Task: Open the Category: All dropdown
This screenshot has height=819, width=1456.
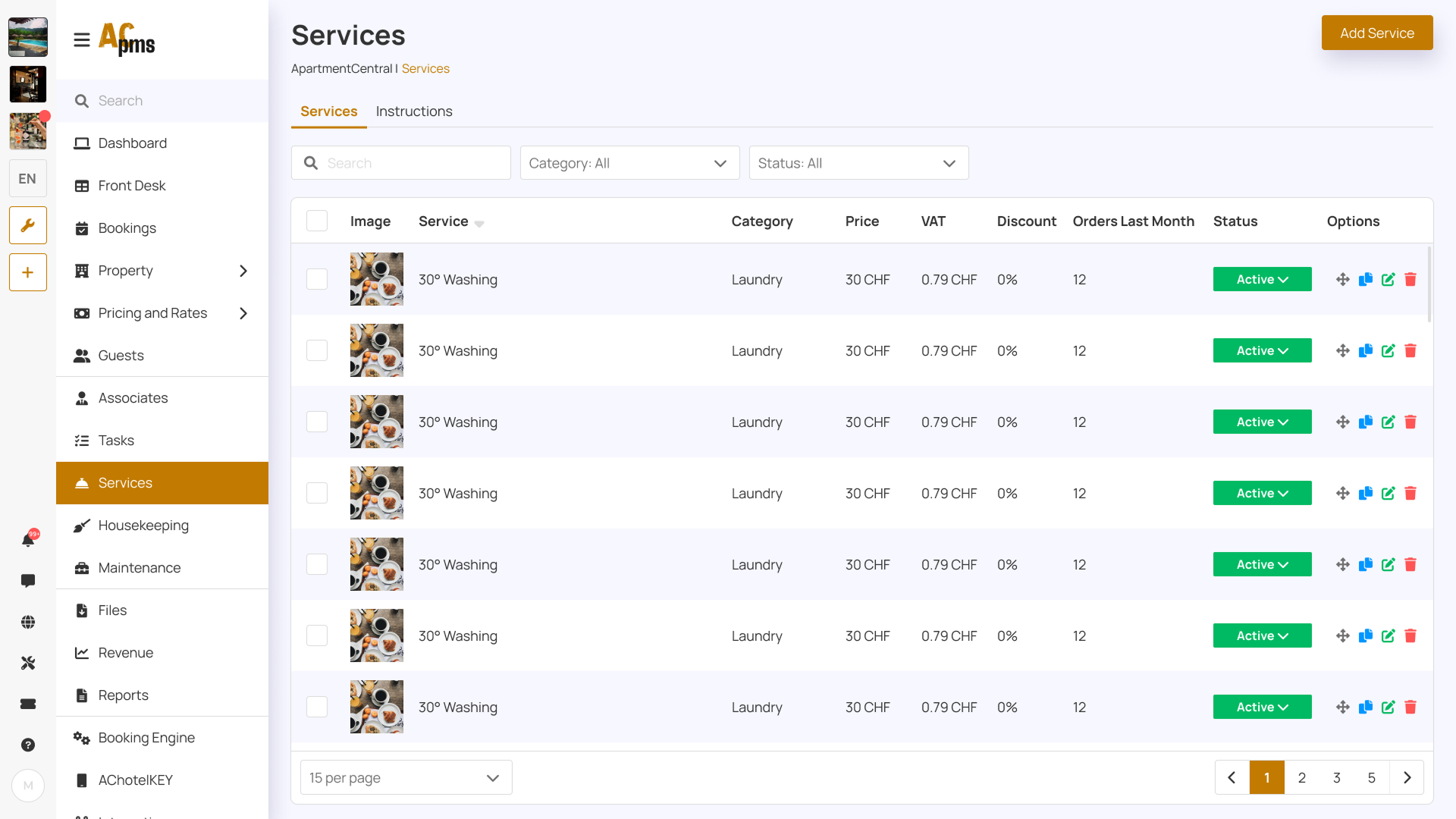Action: 629,163
